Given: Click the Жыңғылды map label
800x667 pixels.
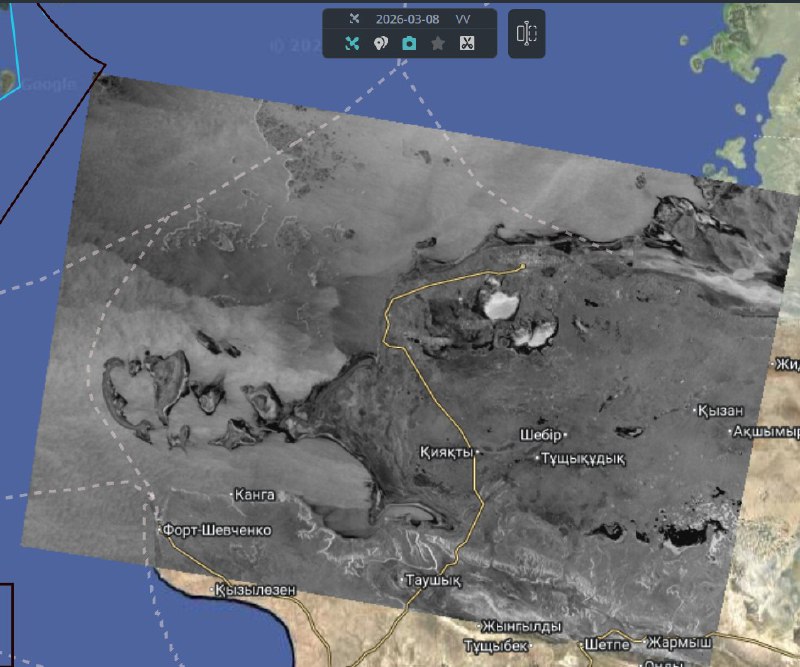Looking at the screenshot, I should click(521, 626).
